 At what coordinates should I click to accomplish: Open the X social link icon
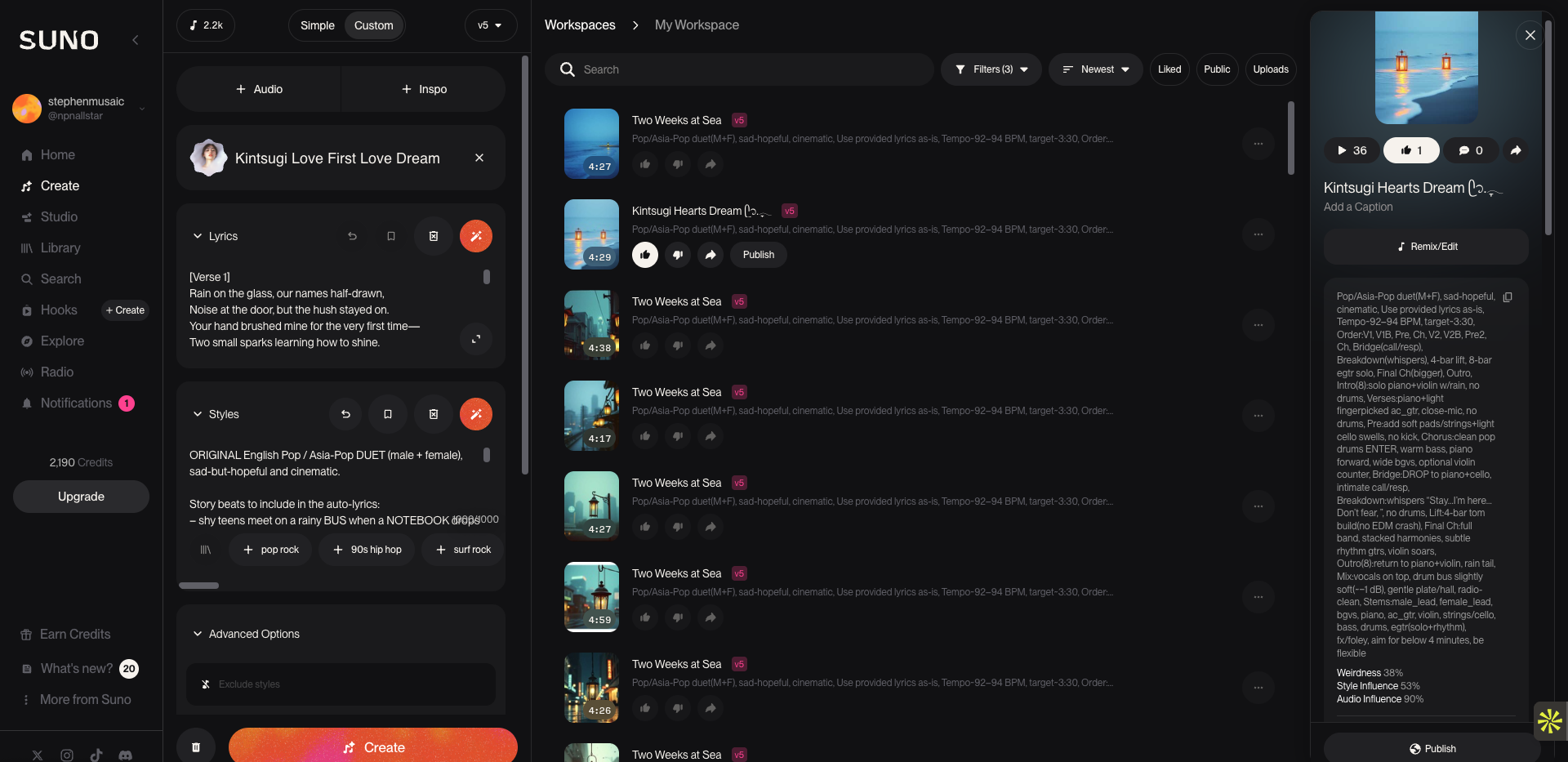click(38, 755)
